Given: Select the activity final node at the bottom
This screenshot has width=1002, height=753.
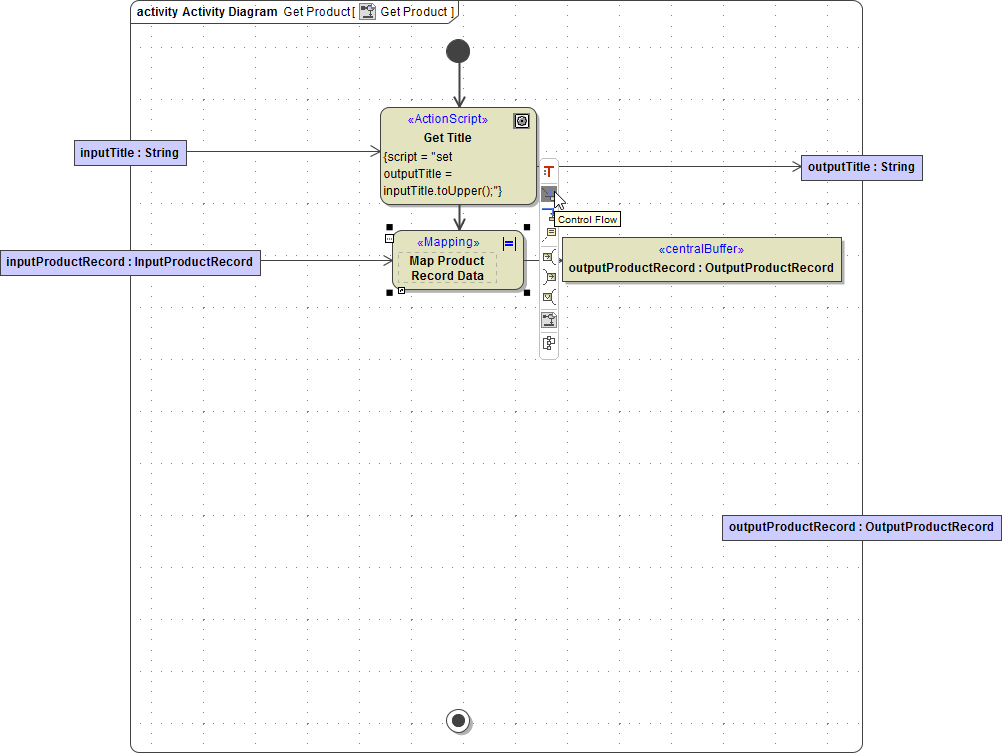Looking at the screenshot, I should 458,720.
